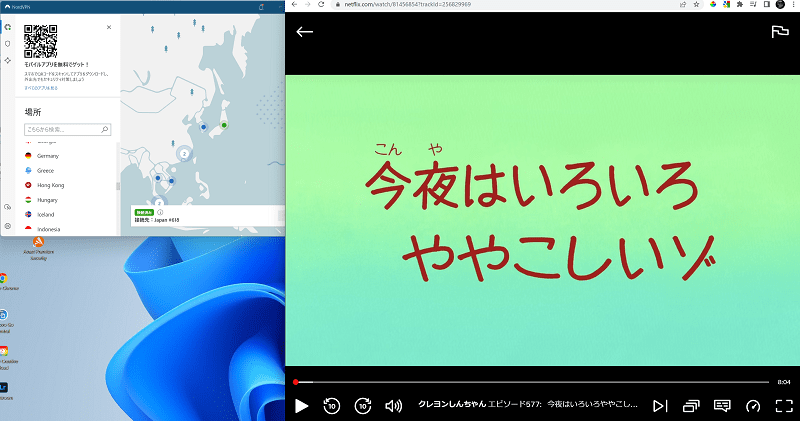Screen dimensions: 800x421
Task: Select Greece in the country list
Action: pos(67,170)
